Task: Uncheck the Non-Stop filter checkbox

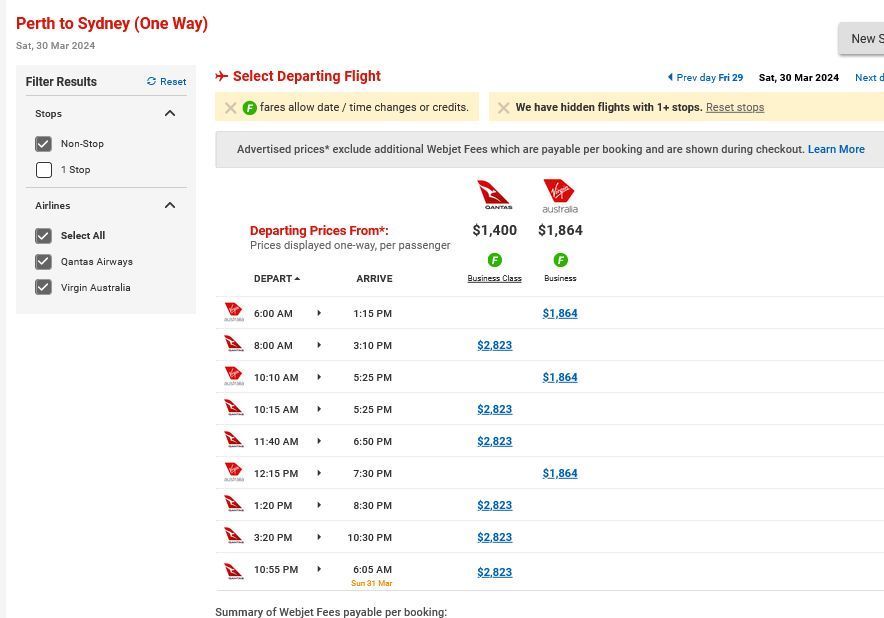Action: (x=44, y=143)
